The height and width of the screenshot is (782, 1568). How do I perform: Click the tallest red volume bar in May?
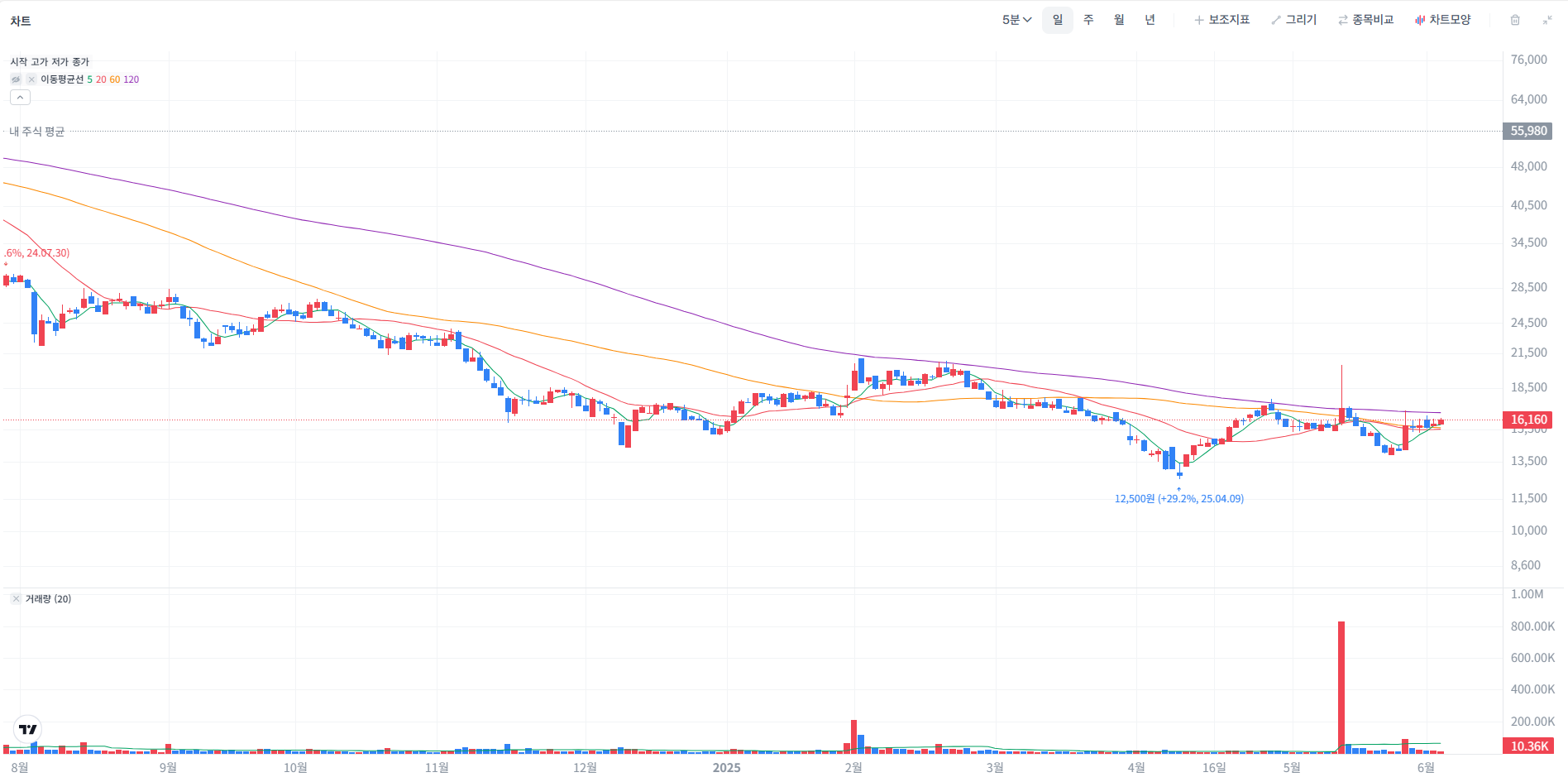point(1341,687)
